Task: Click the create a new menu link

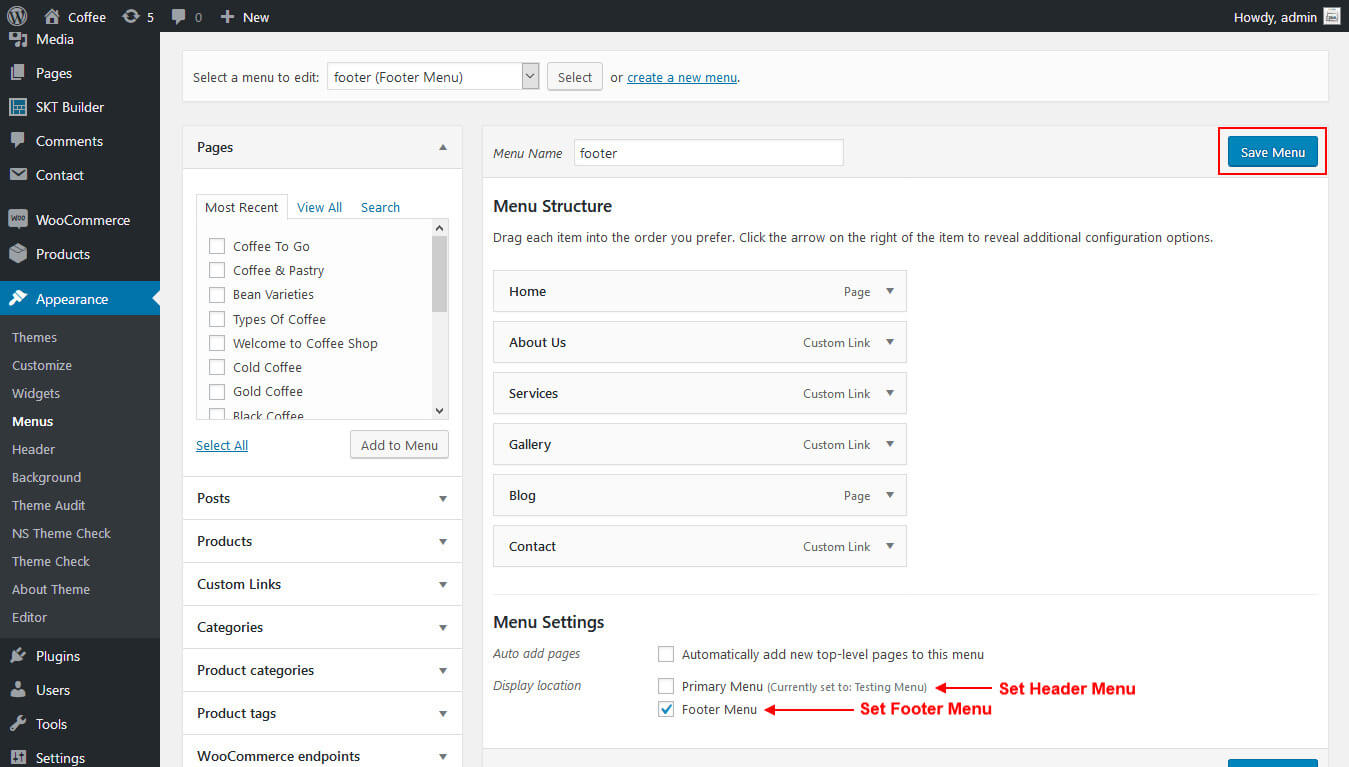Action: pos(683,77)
